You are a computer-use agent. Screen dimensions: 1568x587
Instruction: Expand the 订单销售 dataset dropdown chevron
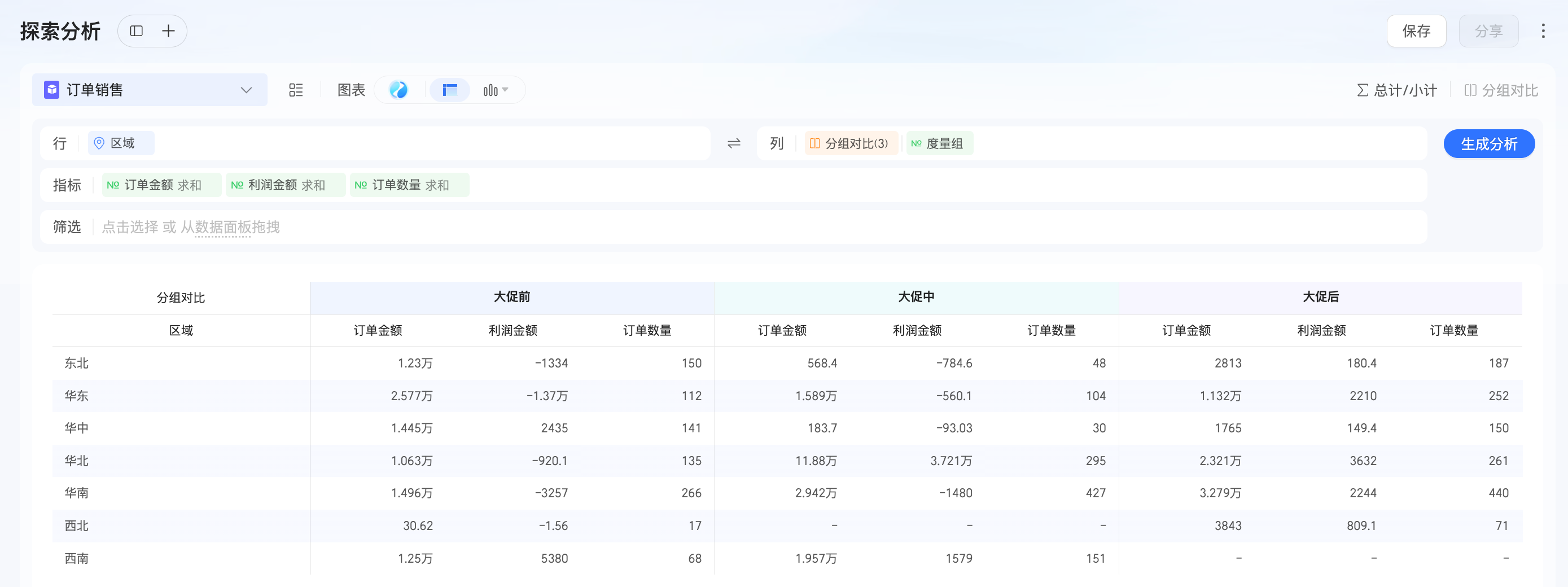(x=247, y=90)
